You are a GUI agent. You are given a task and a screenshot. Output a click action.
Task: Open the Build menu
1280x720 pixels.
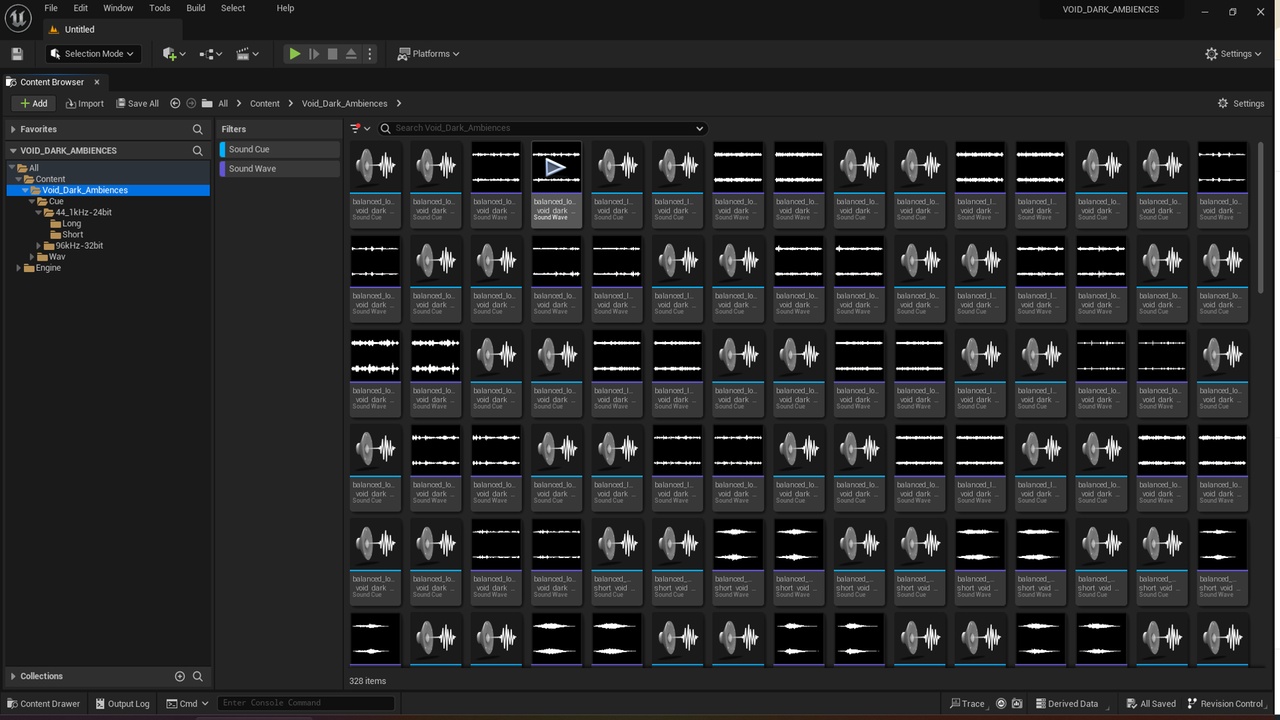pos(196,8)
